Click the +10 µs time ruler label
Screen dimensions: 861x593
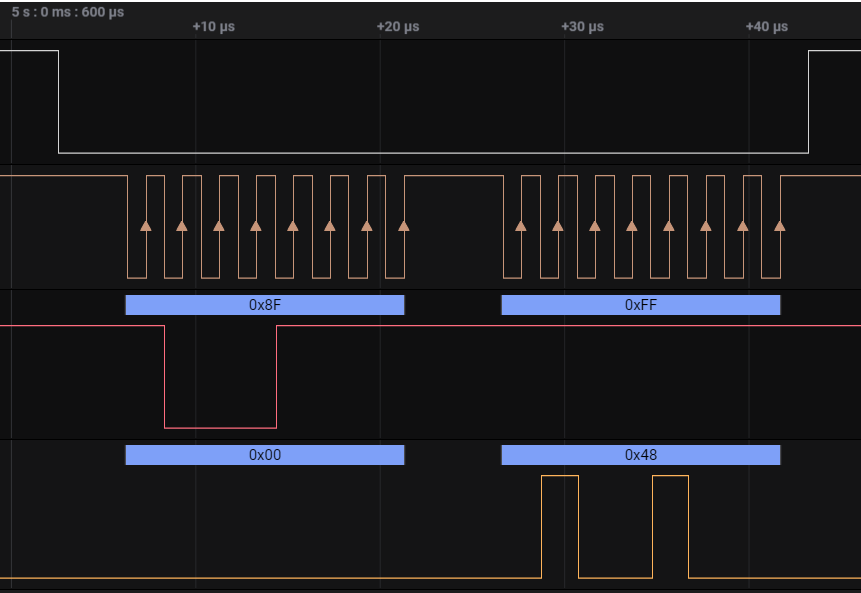coord(214,26)
